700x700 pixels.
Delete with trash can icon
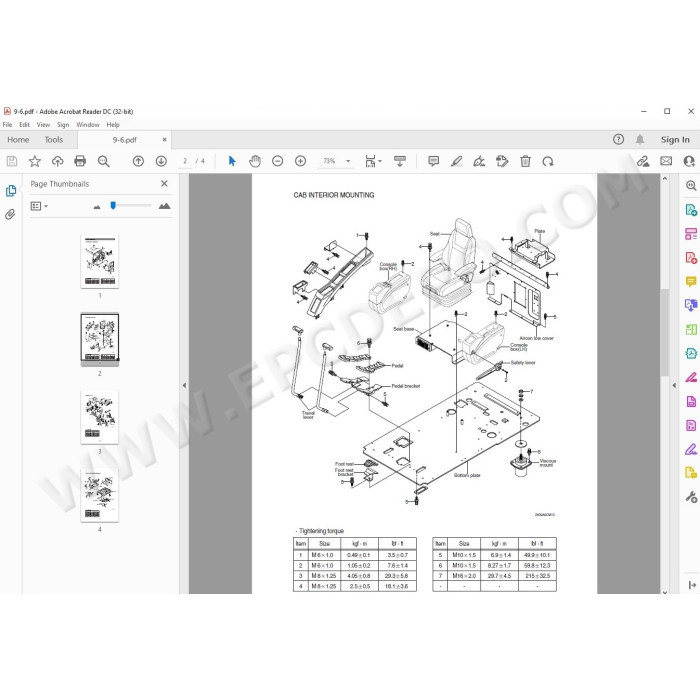pyautogui.click(x=525, y=161)
